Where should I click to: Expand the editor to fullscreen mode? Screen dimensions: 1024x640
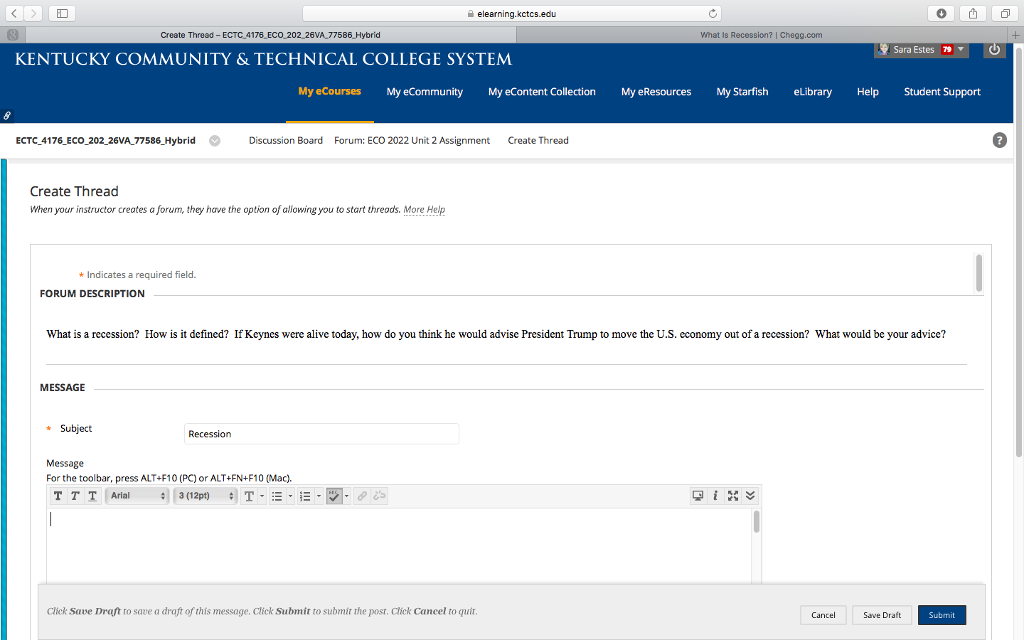coord(732,495)
